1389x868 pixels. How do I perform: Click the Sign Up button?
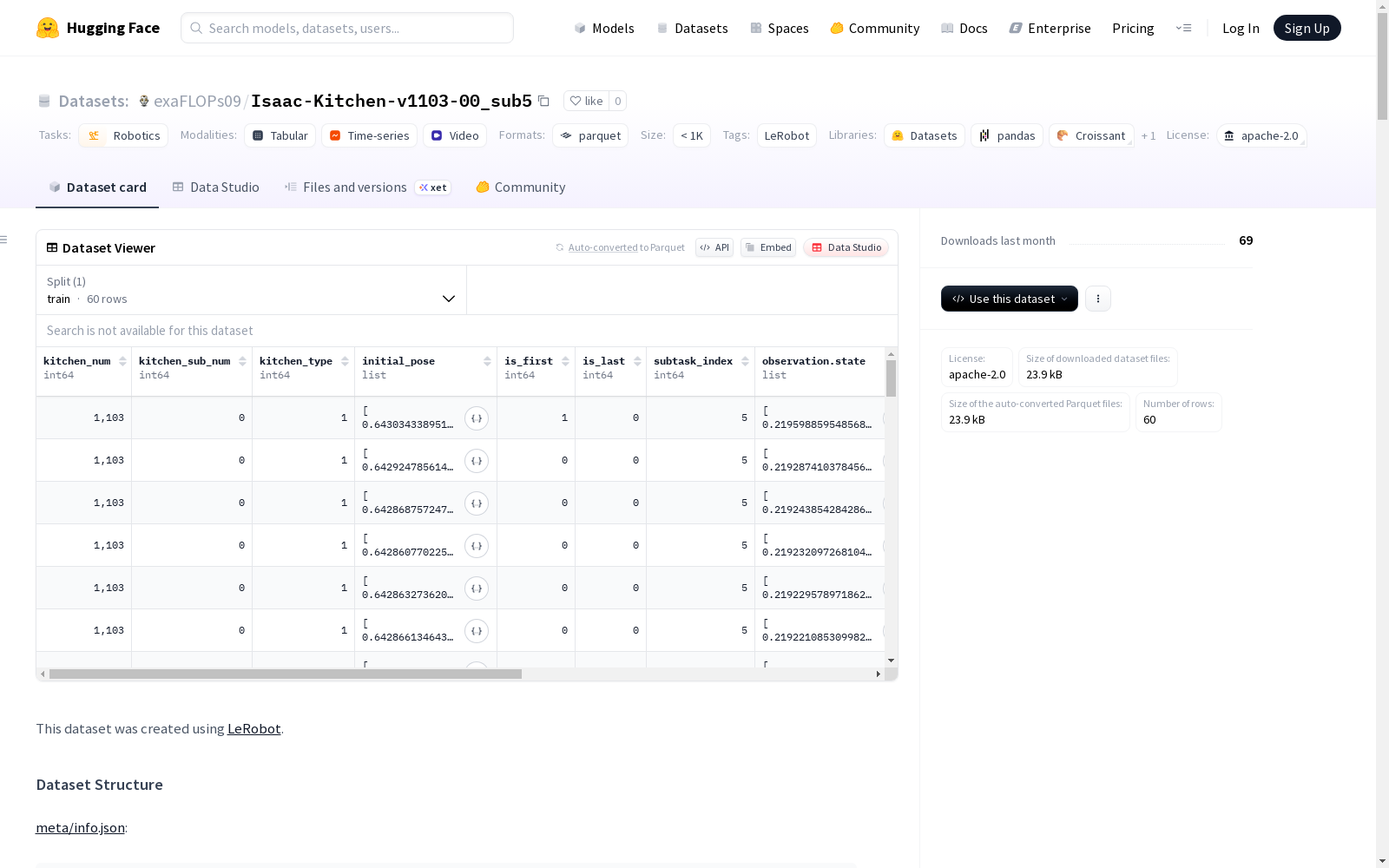pos(1307,28)
